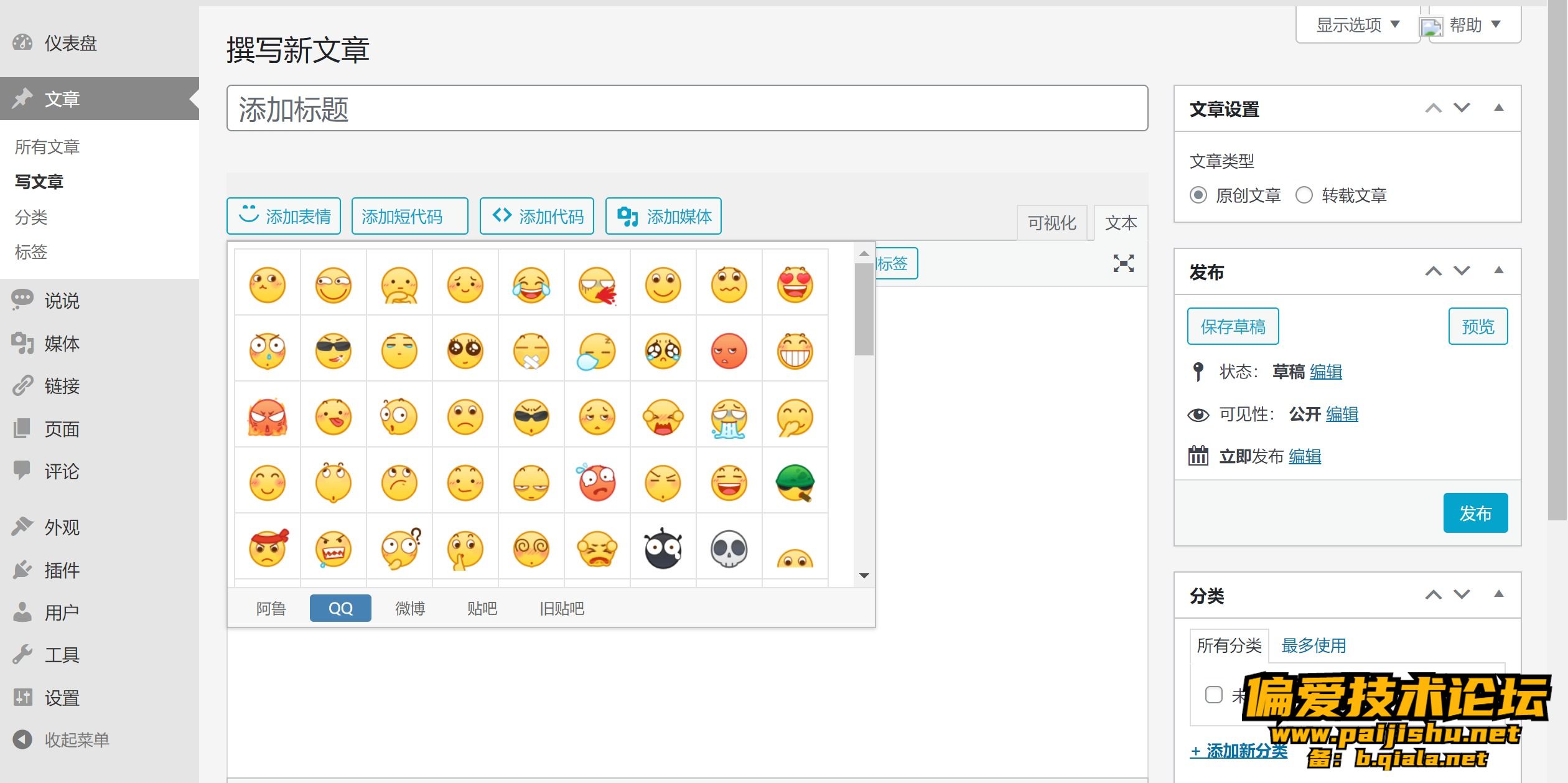
Task: Collapse the 文章设置 panel
Action: 1499,108
